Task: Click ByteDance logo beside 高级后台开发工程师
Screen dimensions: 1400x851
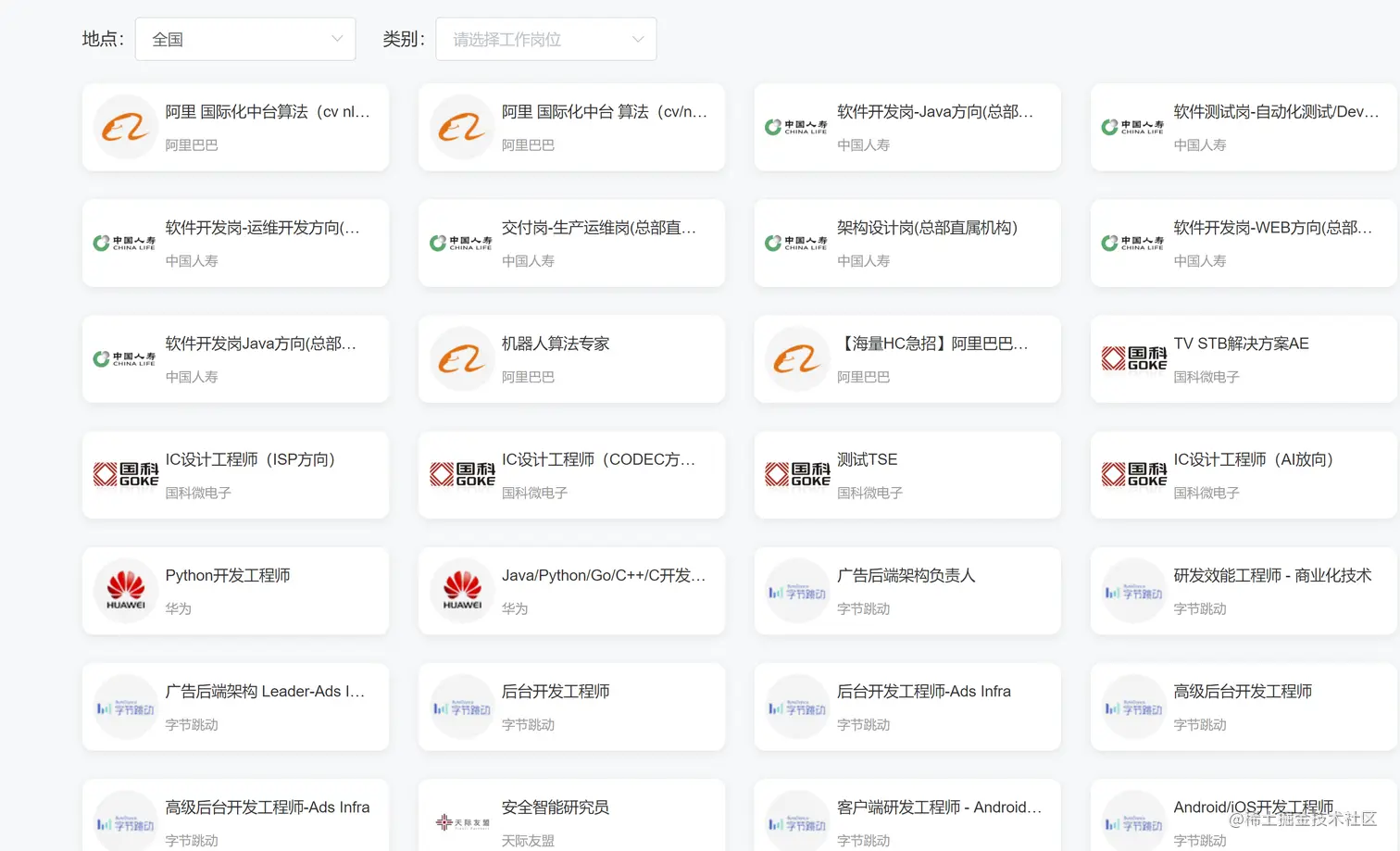Action: pyautogui.click(x=1133, y=707)
